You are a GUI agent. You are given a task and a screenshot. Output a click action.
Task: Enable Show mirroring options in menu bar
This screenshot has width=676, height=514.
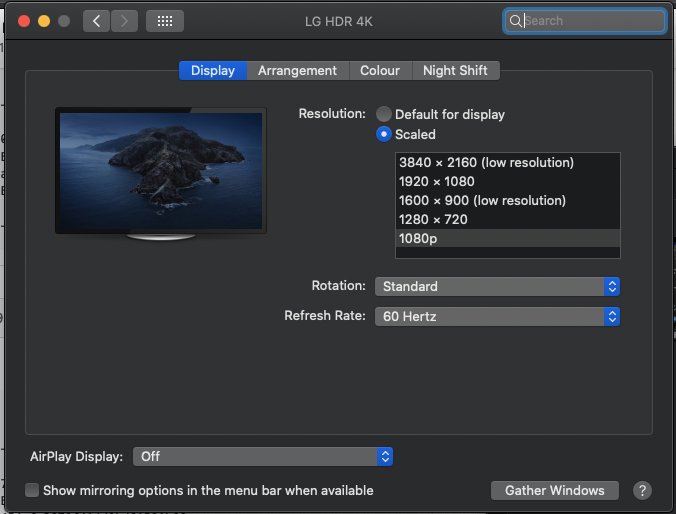32,490
